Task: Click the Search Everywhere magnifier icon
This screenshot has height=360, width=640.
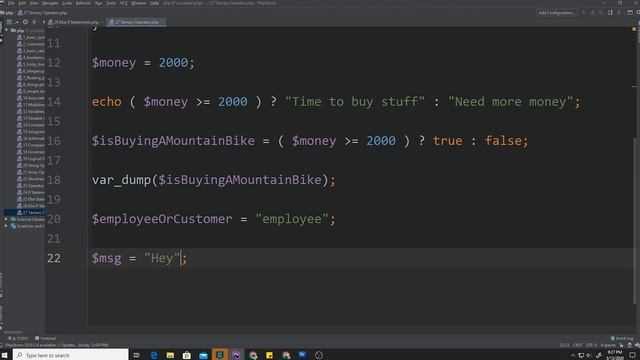Action: point(638,13)
